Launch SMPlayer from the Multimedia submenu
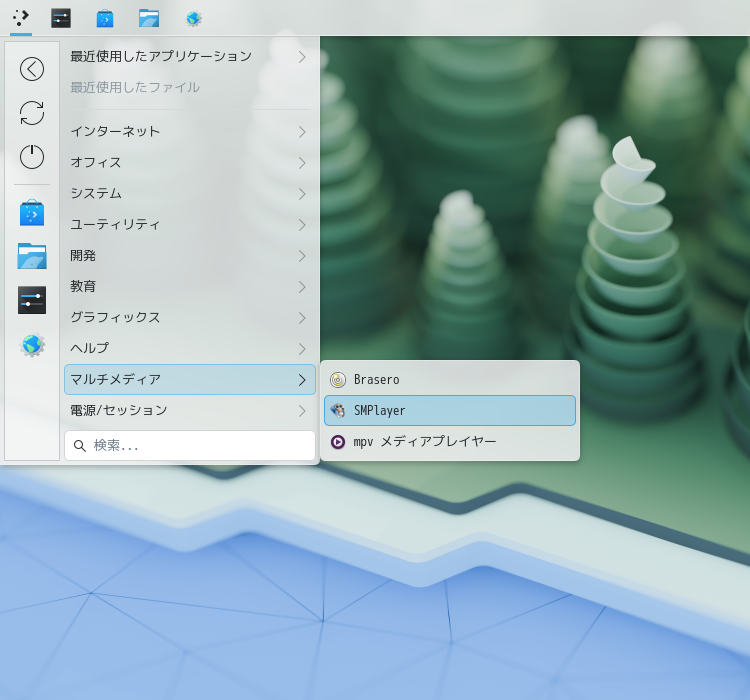The width and height of the screenshot is (750, 700). [x=450, y=411]
